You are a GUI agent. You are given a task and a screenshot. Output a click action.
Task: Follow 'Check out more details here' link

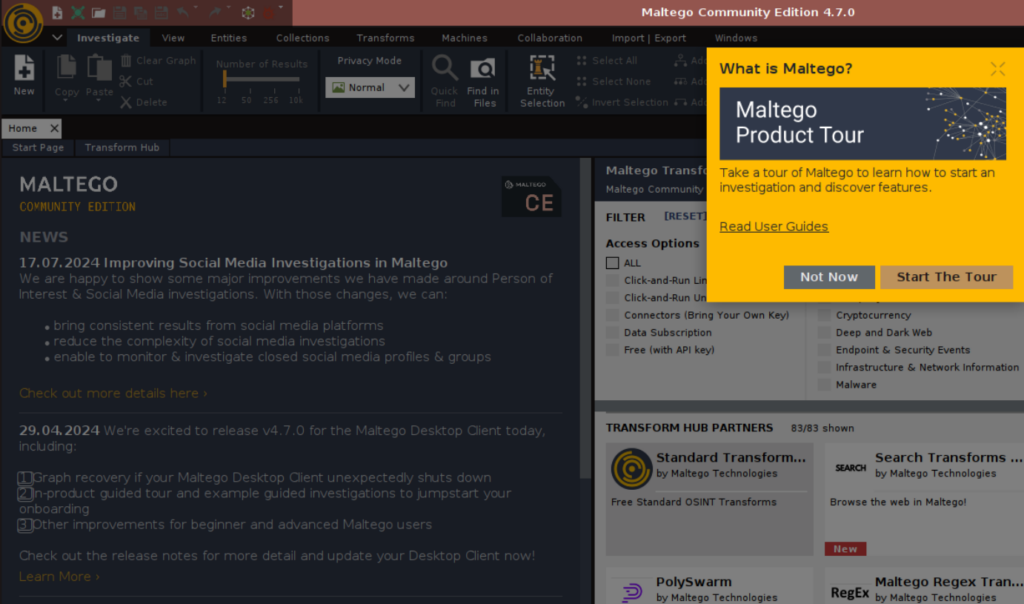click(x=113, y=393)
